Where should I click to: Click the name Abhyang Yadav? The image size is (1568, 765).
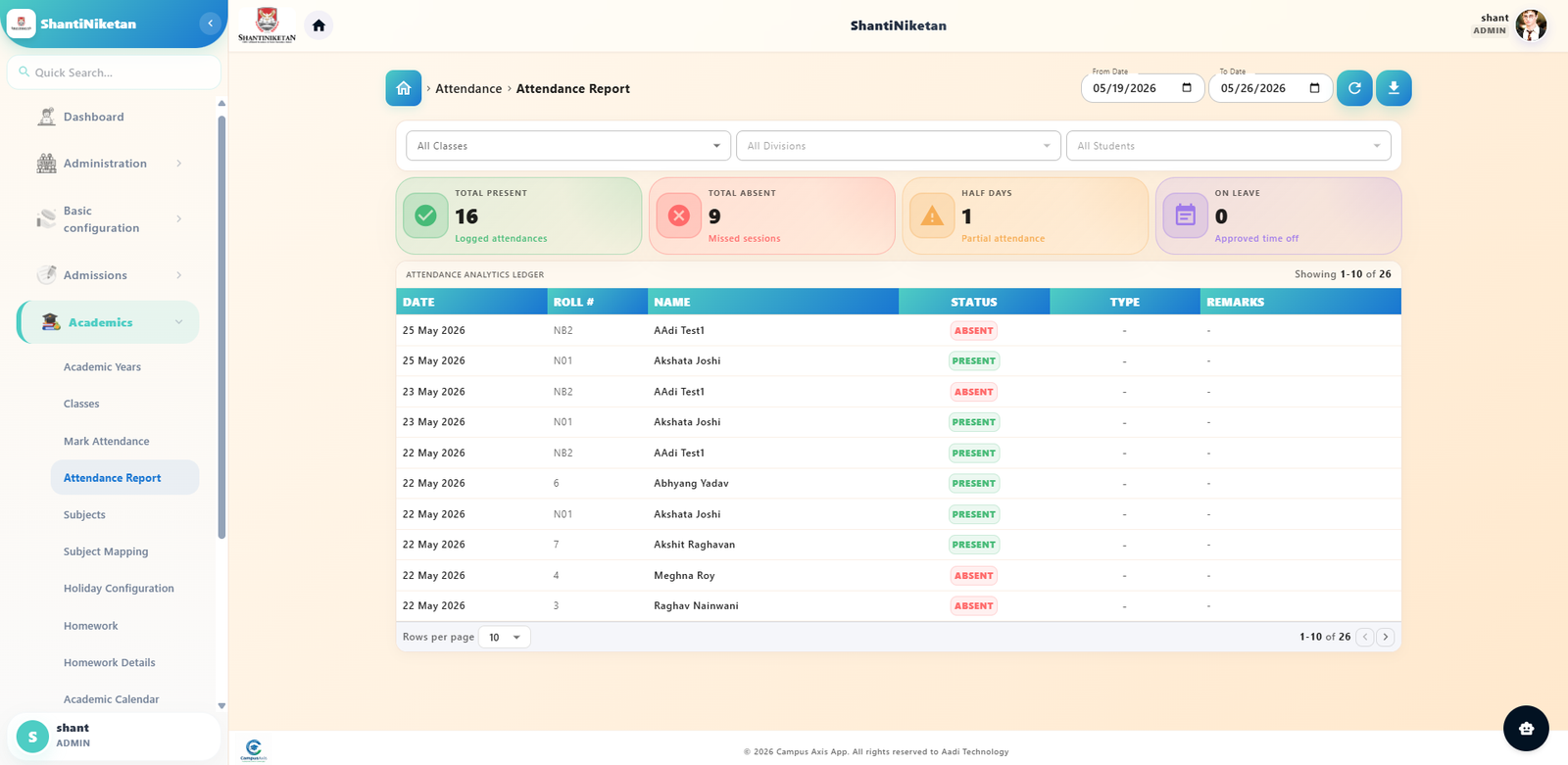691,484
